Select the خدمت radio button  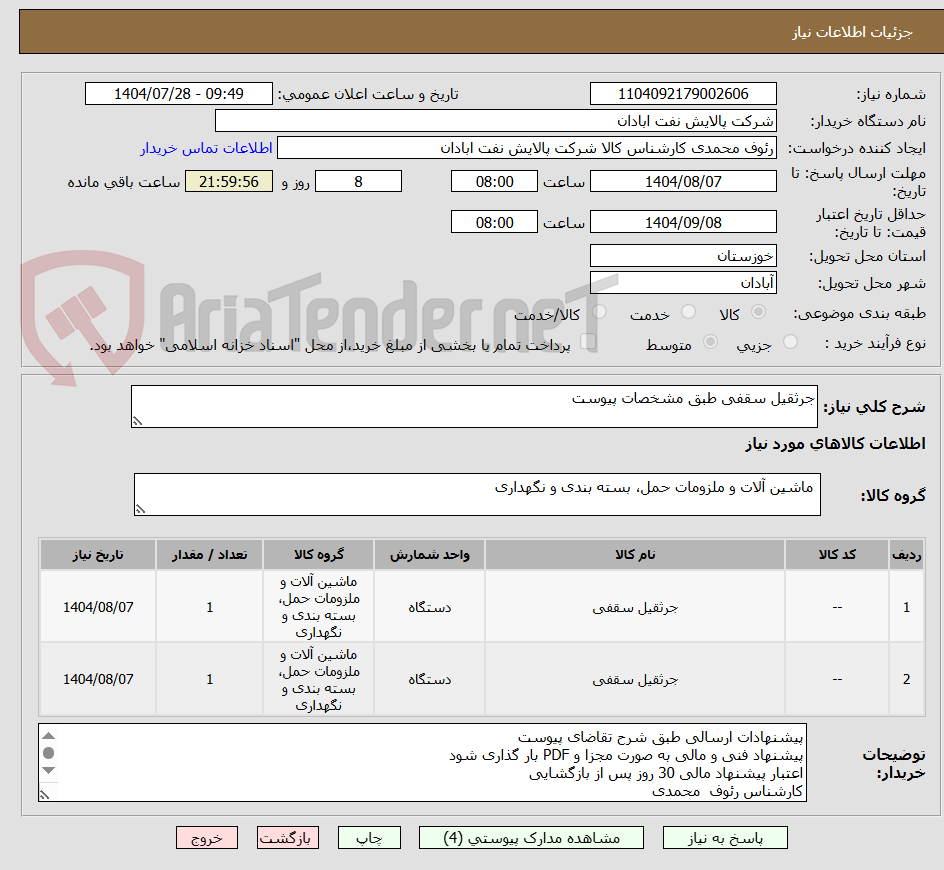[x=688, y=312]
